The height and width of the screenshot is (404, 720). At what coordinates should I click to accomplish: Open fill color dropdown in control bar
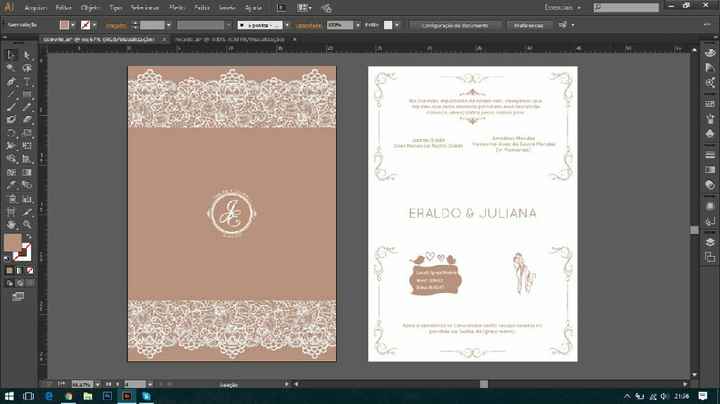[x=73, y=25]
